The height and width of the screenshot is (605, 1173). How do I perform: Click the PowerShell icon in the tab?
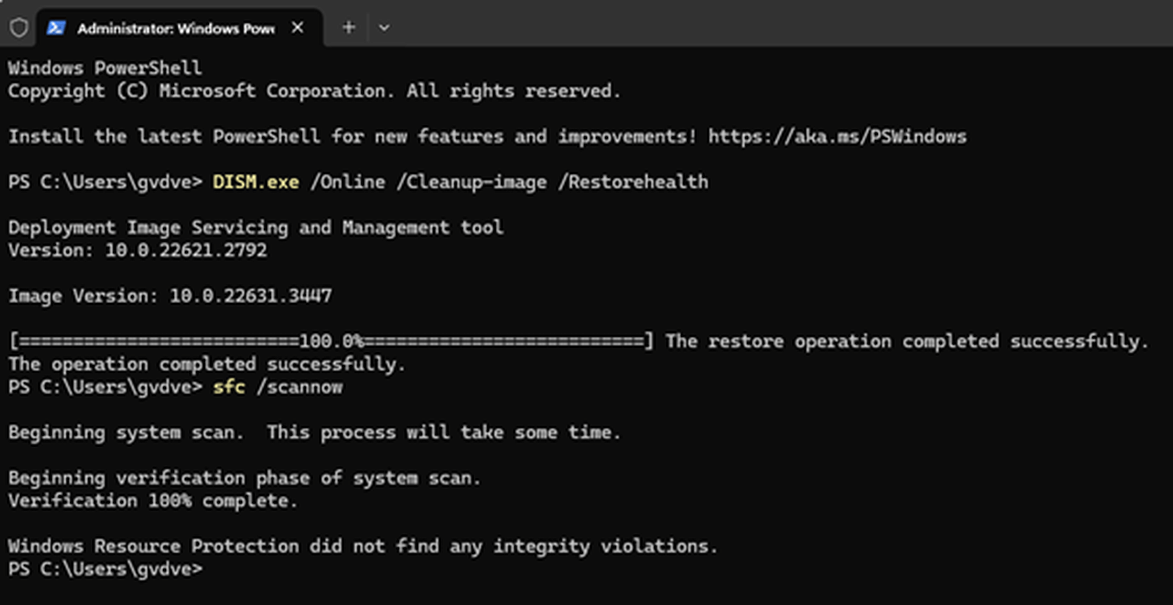coord(57,28)
